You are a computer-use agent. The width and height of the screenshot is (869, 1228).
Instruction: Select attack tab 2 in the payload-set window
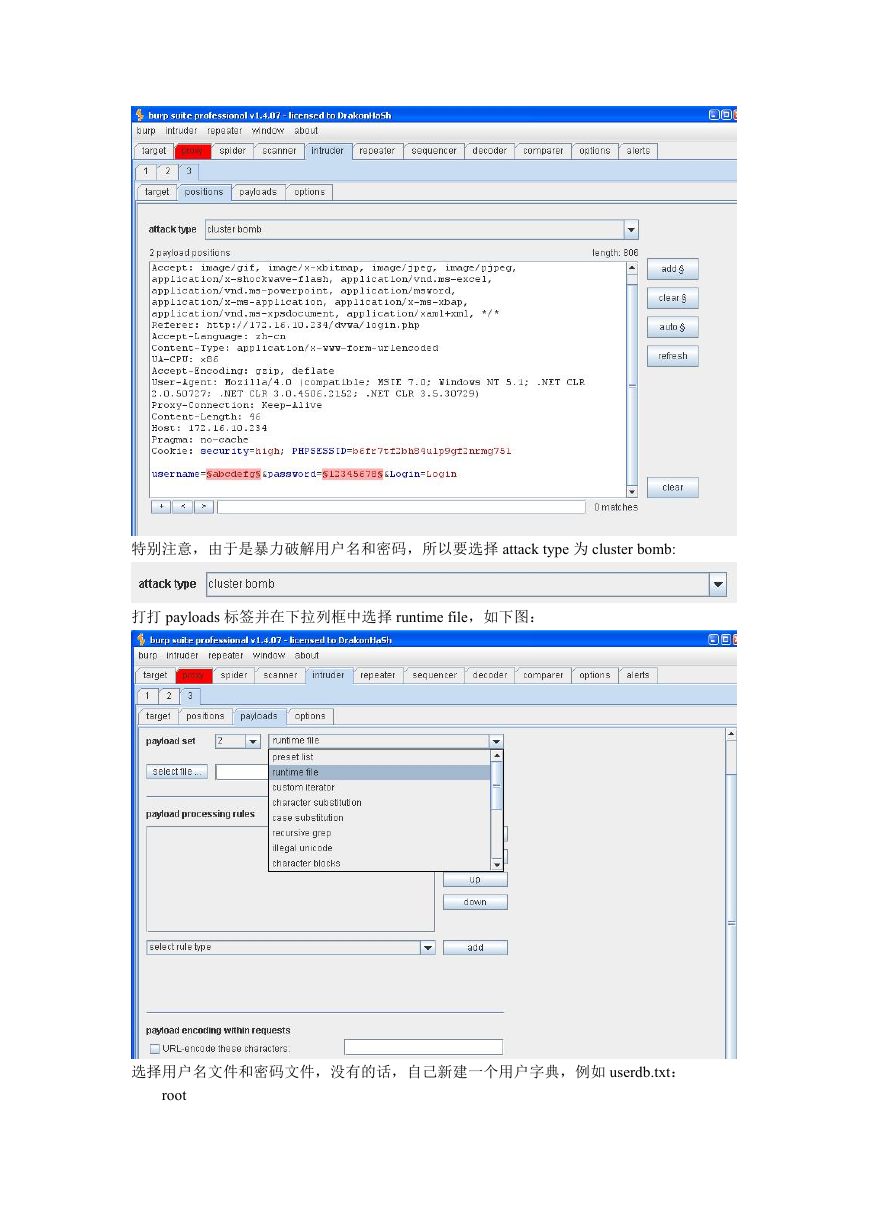click(x=168, y=695)
